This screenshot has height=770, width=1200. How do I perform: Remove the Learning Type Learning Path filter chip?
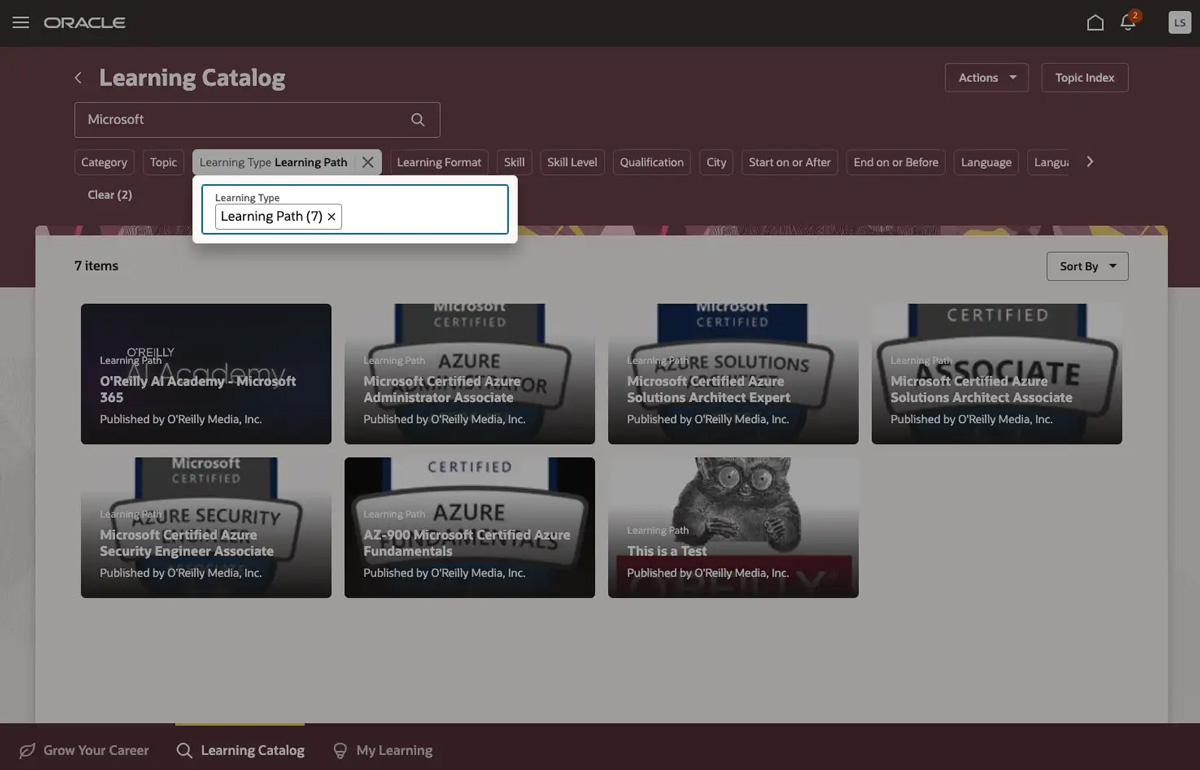click(x=368, y=162)
